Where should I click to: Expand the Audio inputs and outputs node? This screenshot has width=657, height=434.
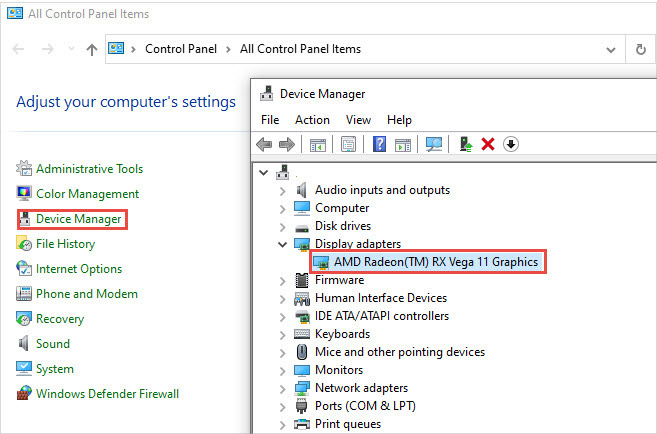tap(284, 190)
